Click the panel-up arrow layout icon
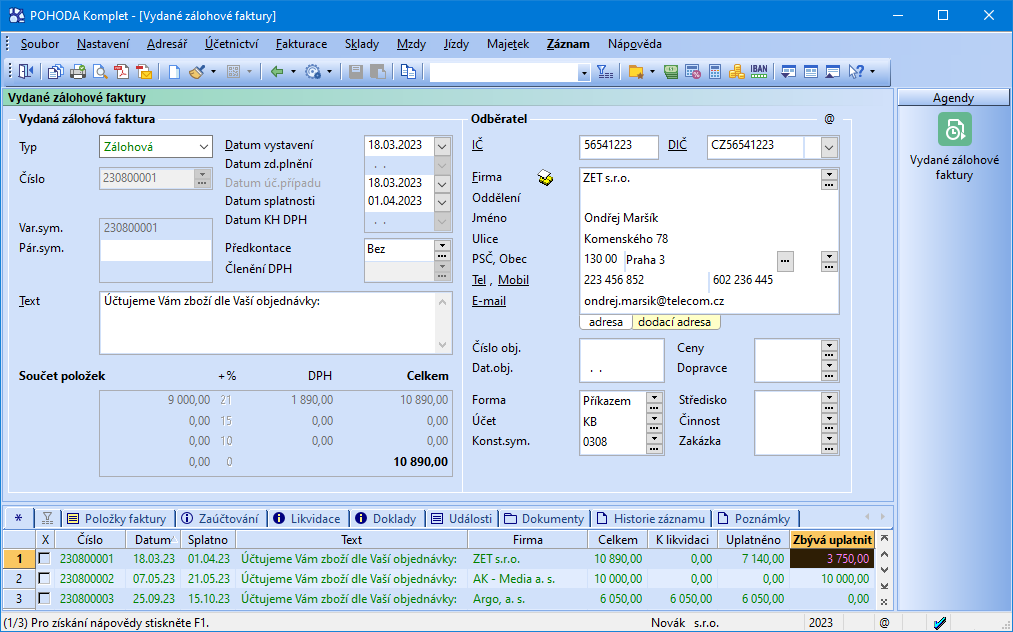The height and width of the screenshot is (632, 1013). click(833, 72)
